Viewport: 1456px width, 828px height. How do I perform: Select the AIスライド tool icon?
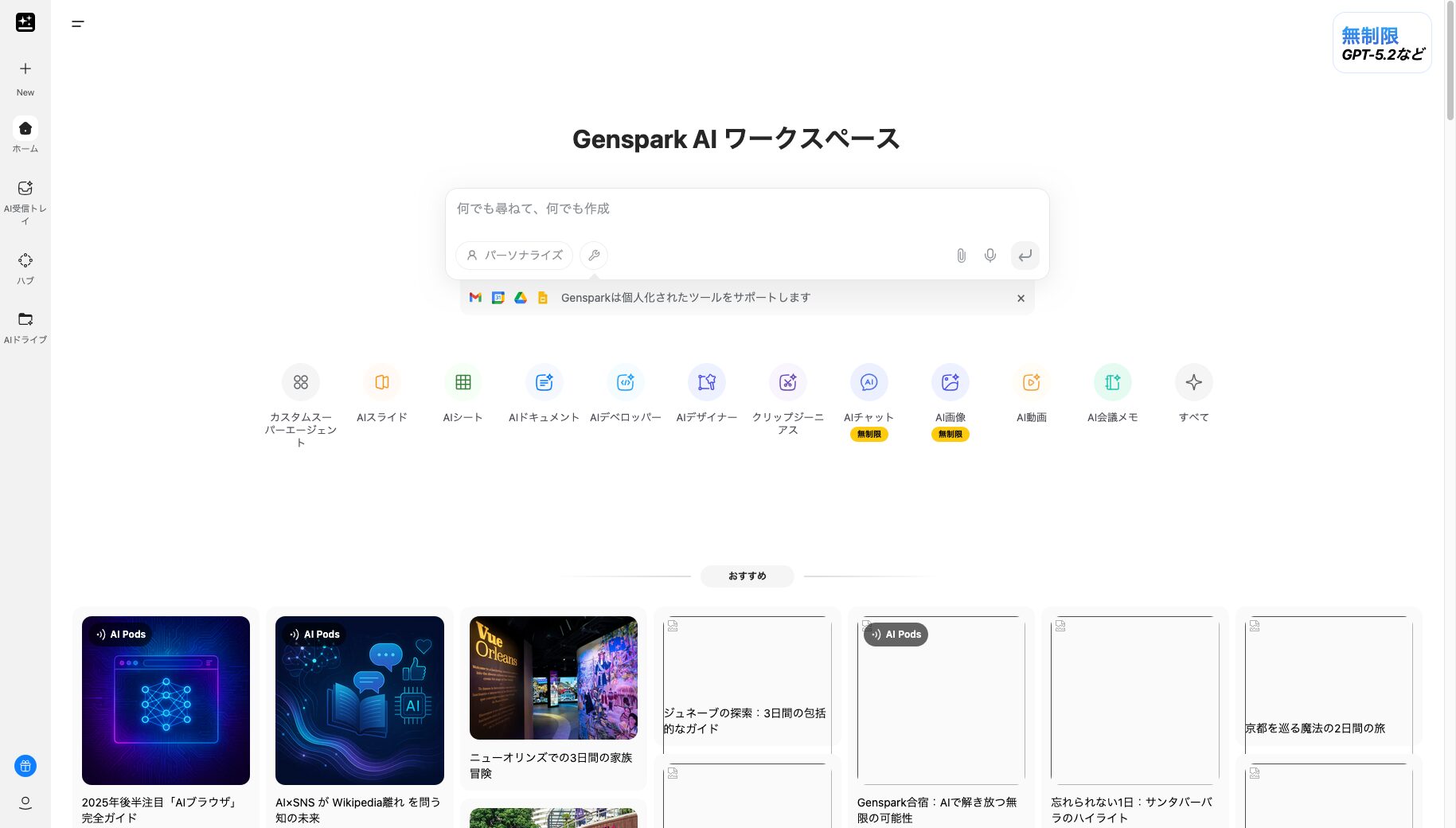click(382, 382)
